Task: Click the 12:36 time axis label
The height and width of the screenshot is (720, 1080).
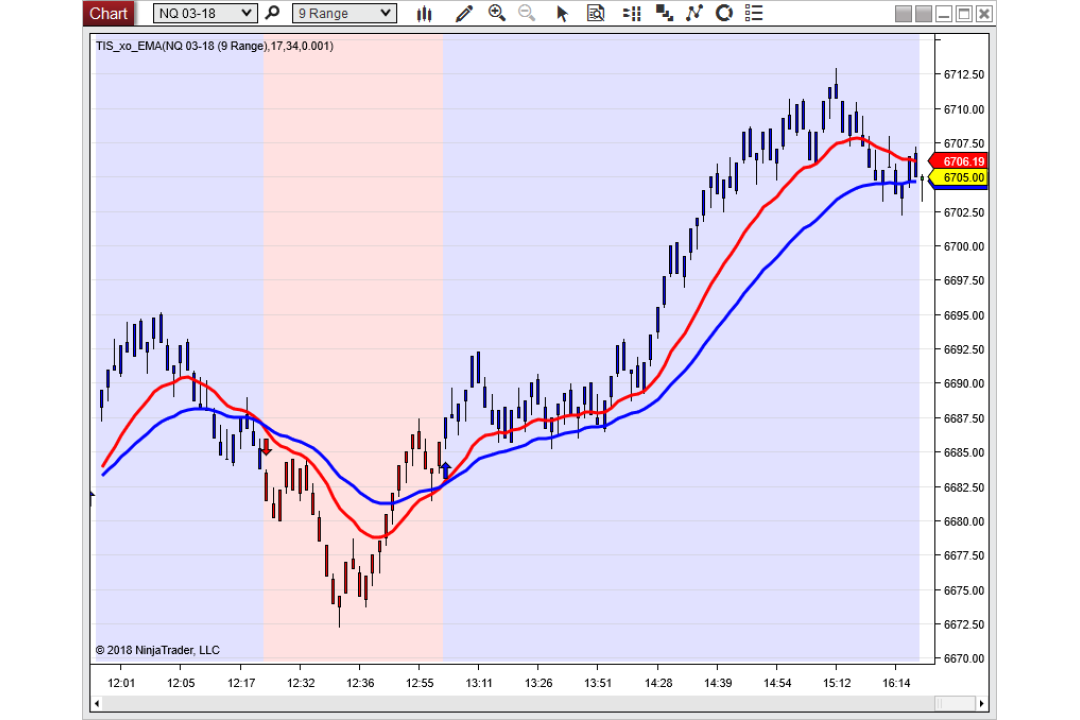Action: (x=360, y=683)
